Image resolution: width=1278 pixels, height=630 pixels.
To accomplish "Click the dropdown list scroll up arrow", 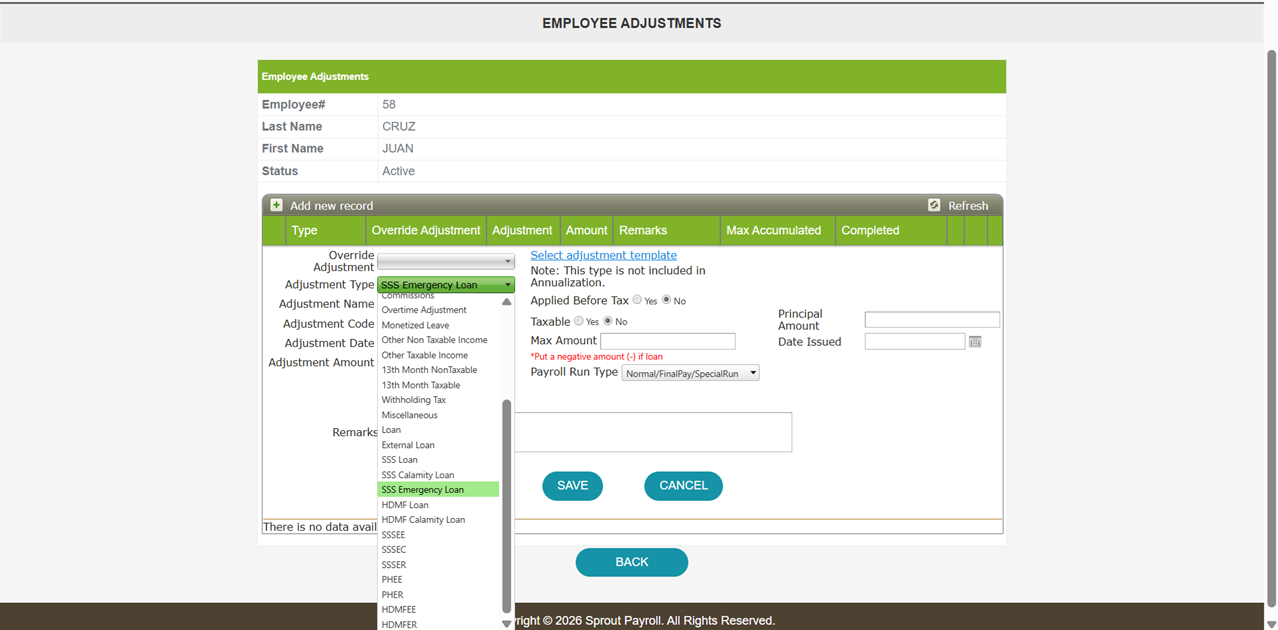I will 506,301.
